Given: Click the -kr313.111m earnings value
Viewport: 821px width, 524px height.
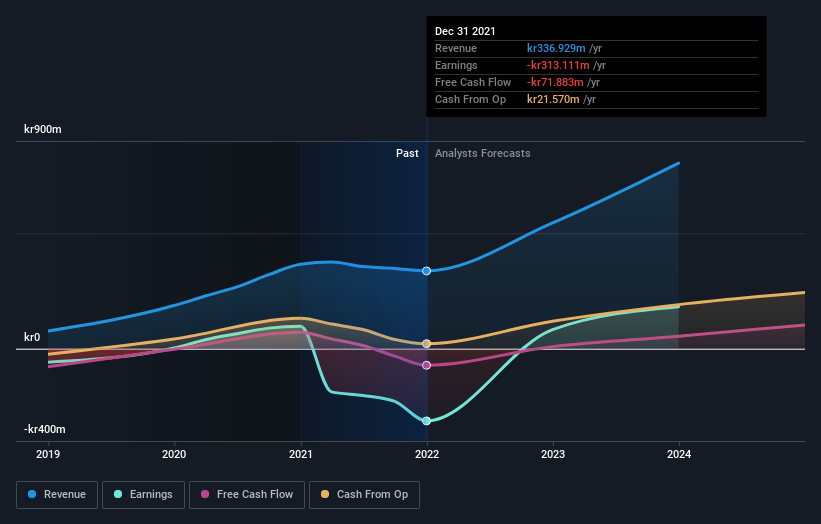Looking at the screenshot, I should [558, 65].
